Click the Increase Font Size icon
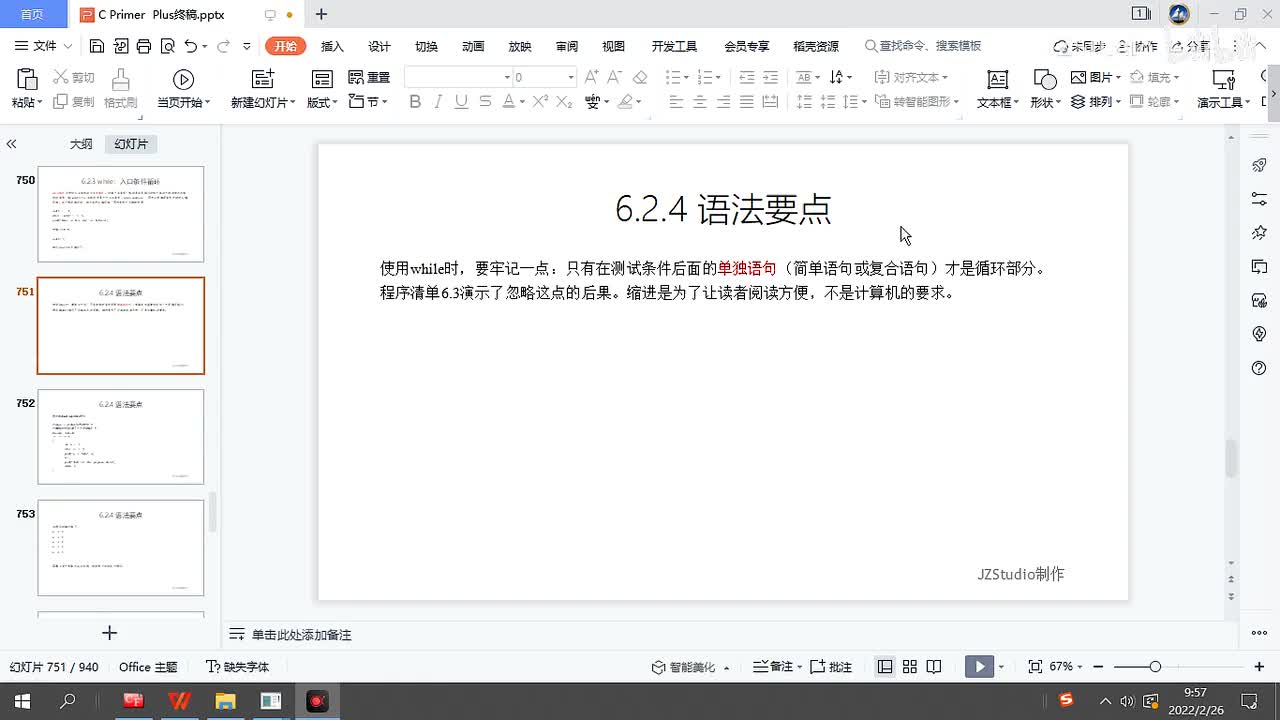The width and height of the screenshot is (1280, 720). (592, 77)
